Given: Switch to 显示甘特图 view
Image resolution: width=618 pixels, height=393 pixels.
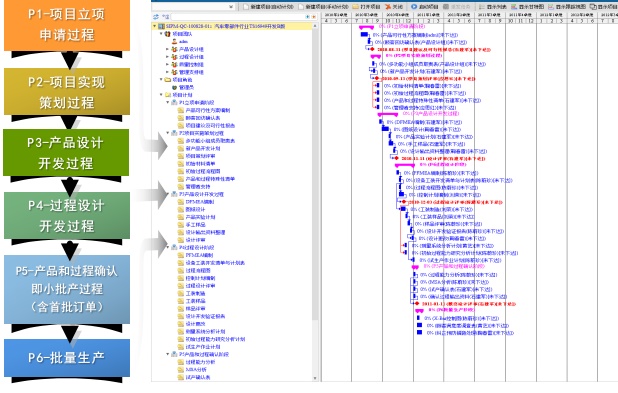Looking at the screenshot, I should click(527, 7).
